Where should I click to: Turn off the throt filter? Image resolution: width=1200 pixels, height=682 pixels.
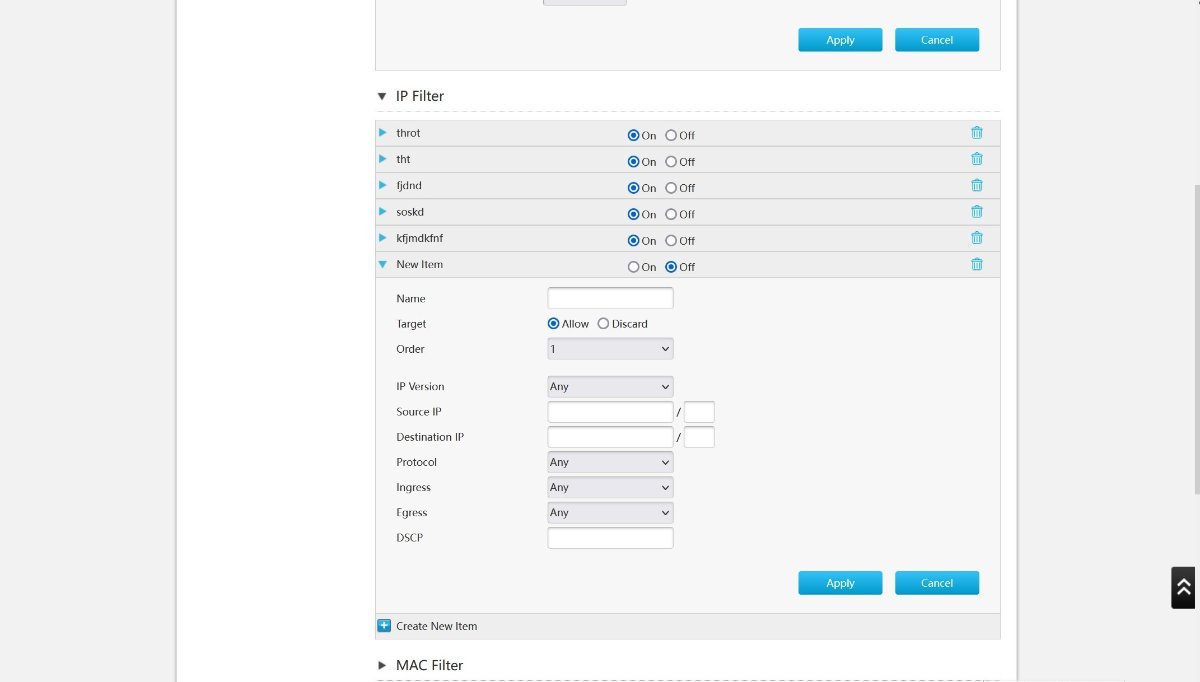[x=671, y=135]
